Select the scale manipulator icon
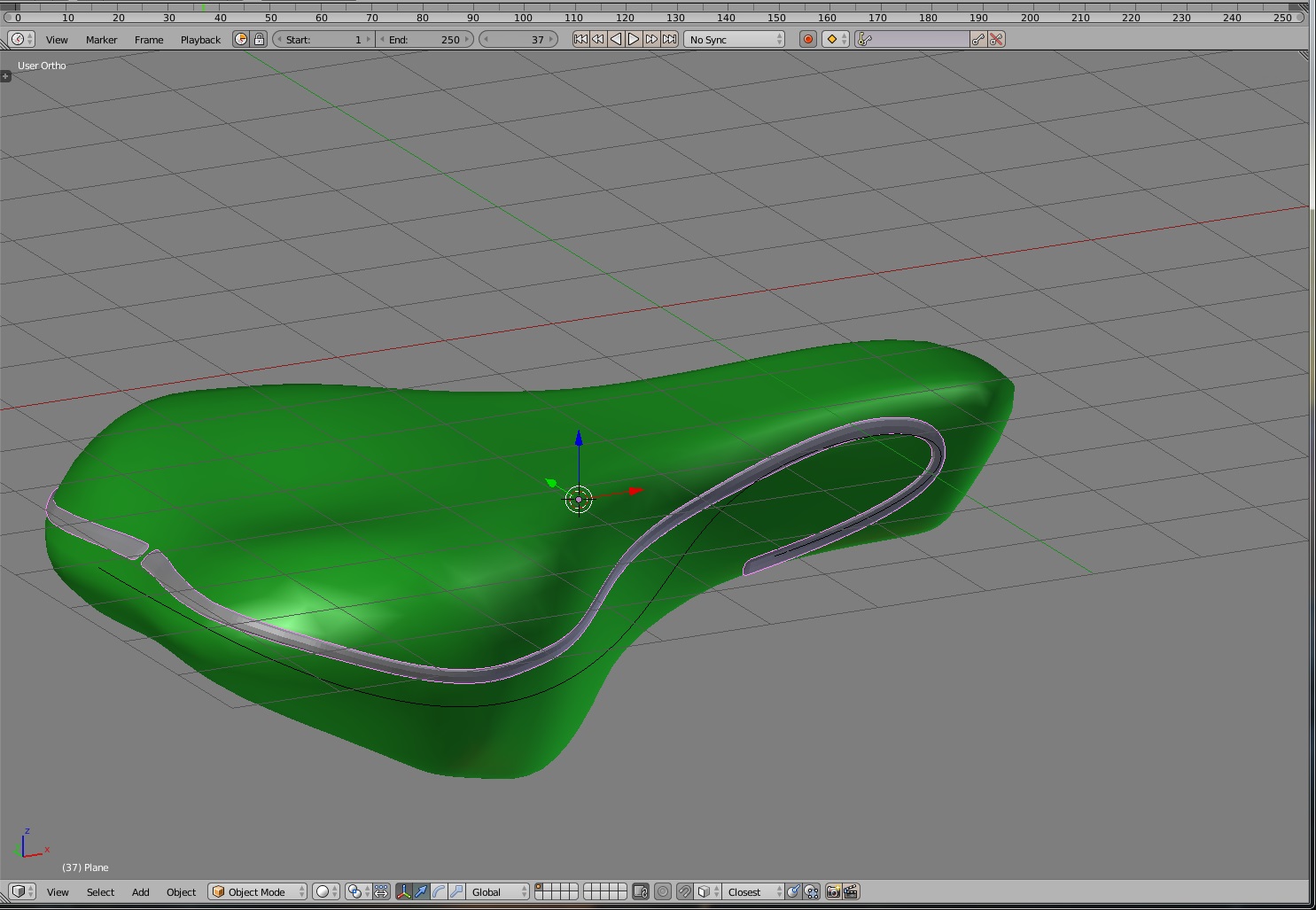This screenshot has height=910, width=1316. [x=457, y=891]
